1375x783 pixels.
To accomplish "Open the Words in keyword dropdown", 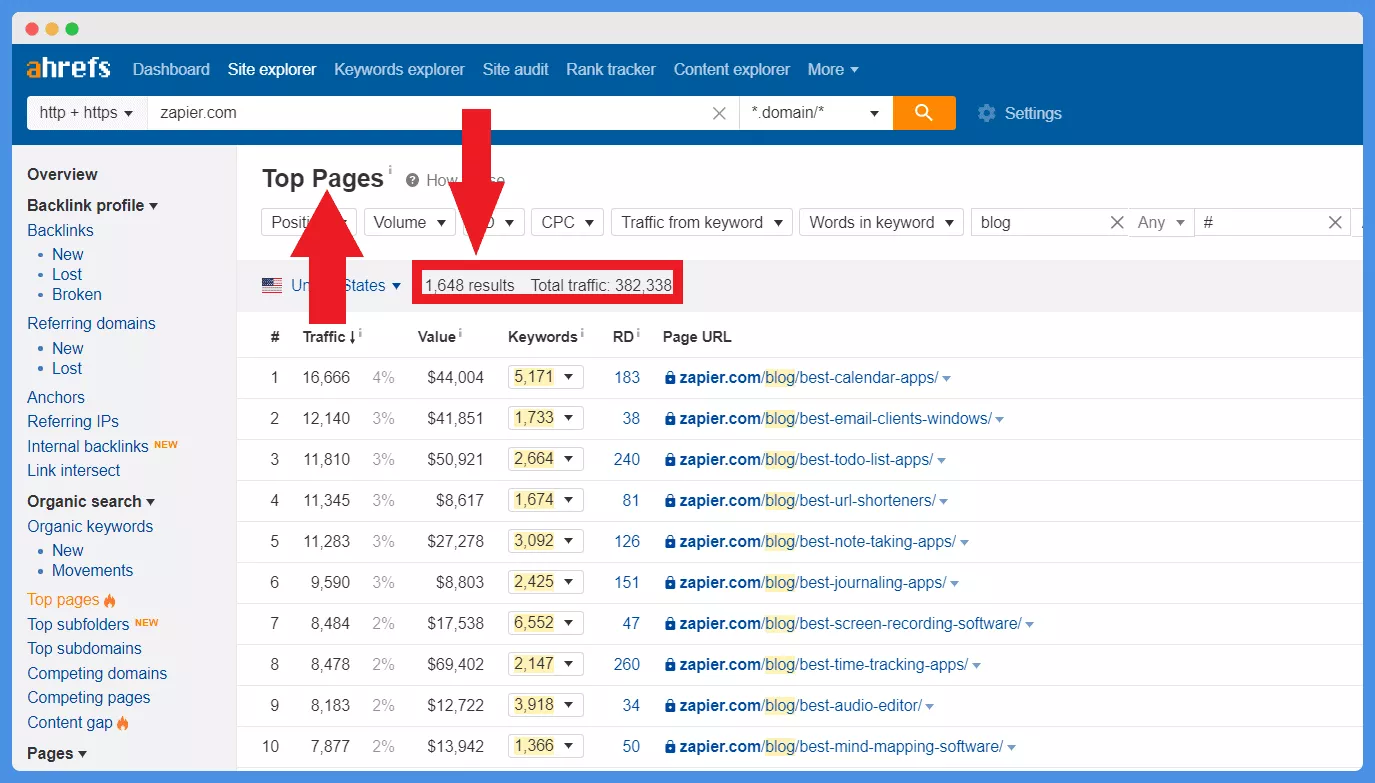I will coord(881,222).
